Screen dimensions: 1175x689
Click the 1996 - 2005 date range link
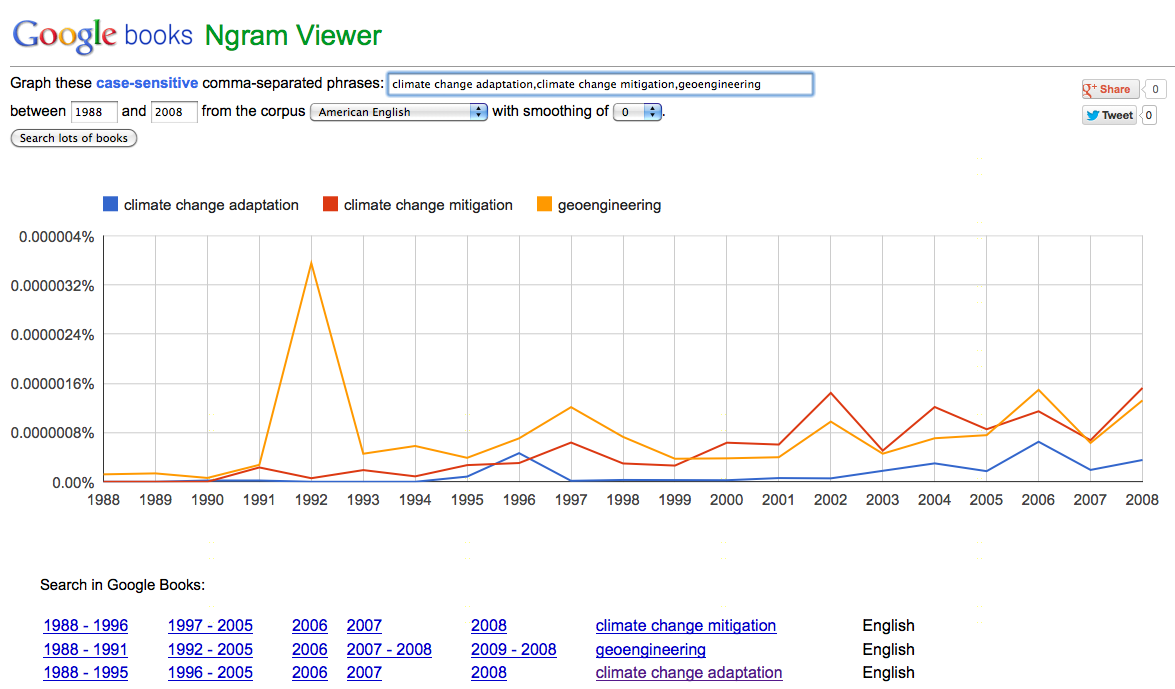tap(210, 673)
